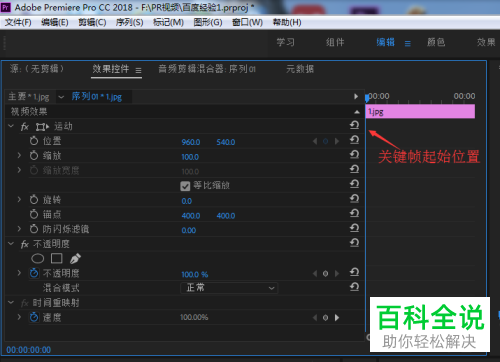Open the Edit (编辑) menu
Image resolution: width=500 pixels, height=362 pixels.
[x=55, y=22]
